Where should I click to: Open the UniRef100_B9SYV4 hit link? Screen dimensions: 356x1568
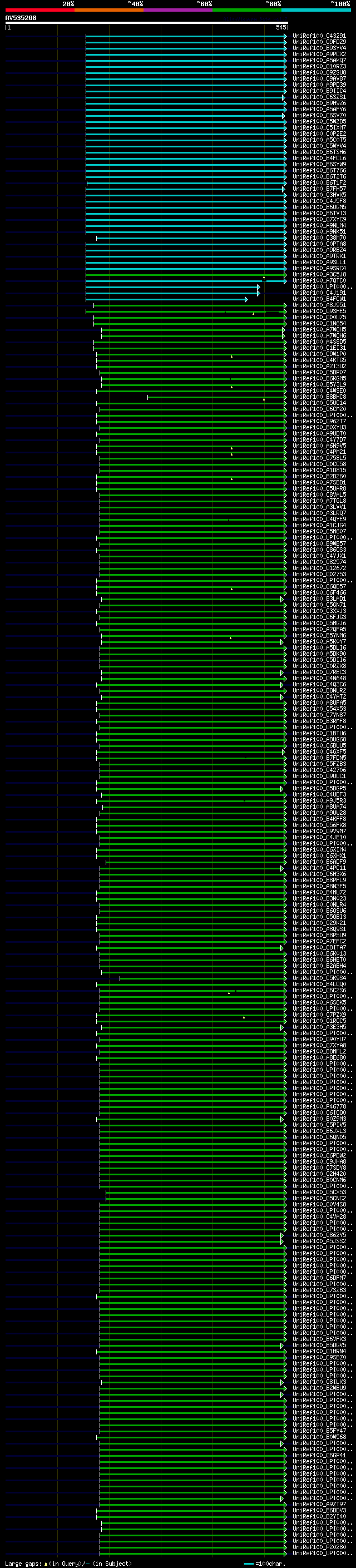pyautogui.click(x=319, y=48)
